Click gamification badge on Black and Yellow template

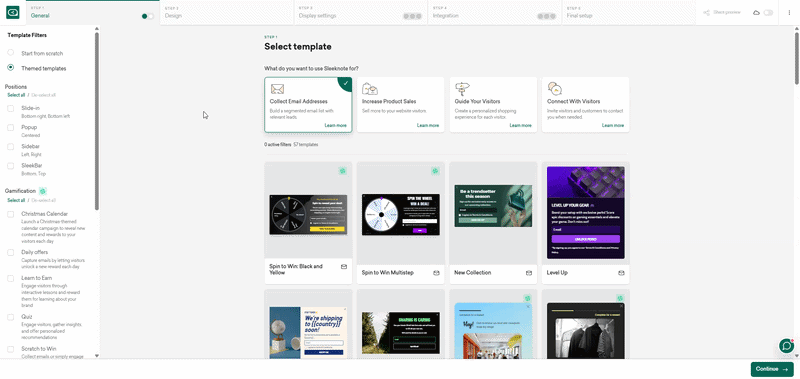click(x=343, y=171)
